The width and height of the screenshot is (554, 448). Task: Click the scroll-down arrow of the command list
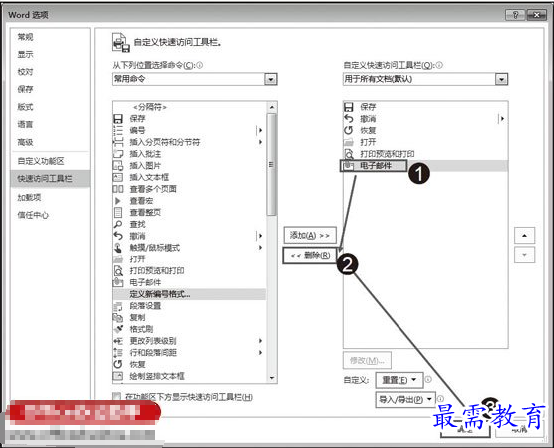pyautogui.click(x=271, y=378)
